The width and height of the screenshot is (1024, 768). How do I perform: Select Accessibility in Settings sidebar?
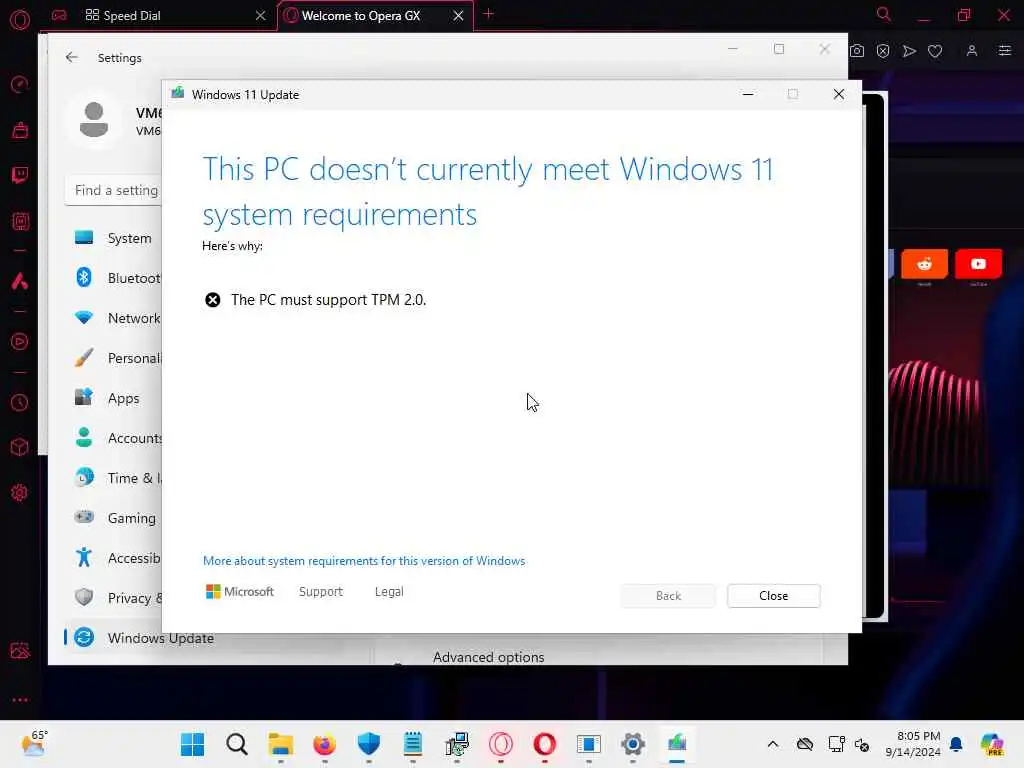coord(114,558)
